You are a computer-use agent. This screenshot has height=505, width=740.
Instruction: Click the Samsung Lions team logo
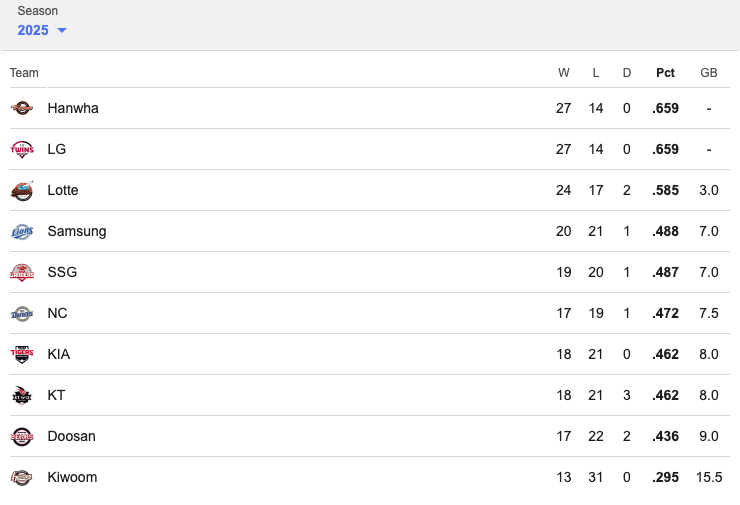pos(22,231)
